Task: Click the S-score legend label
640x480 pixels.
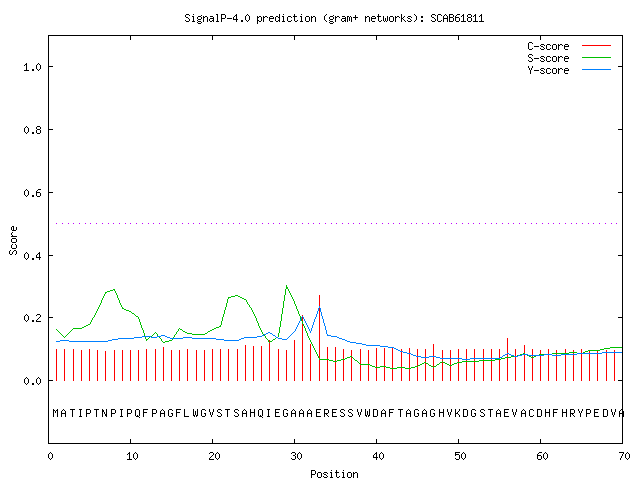Action: click(548, 58)
